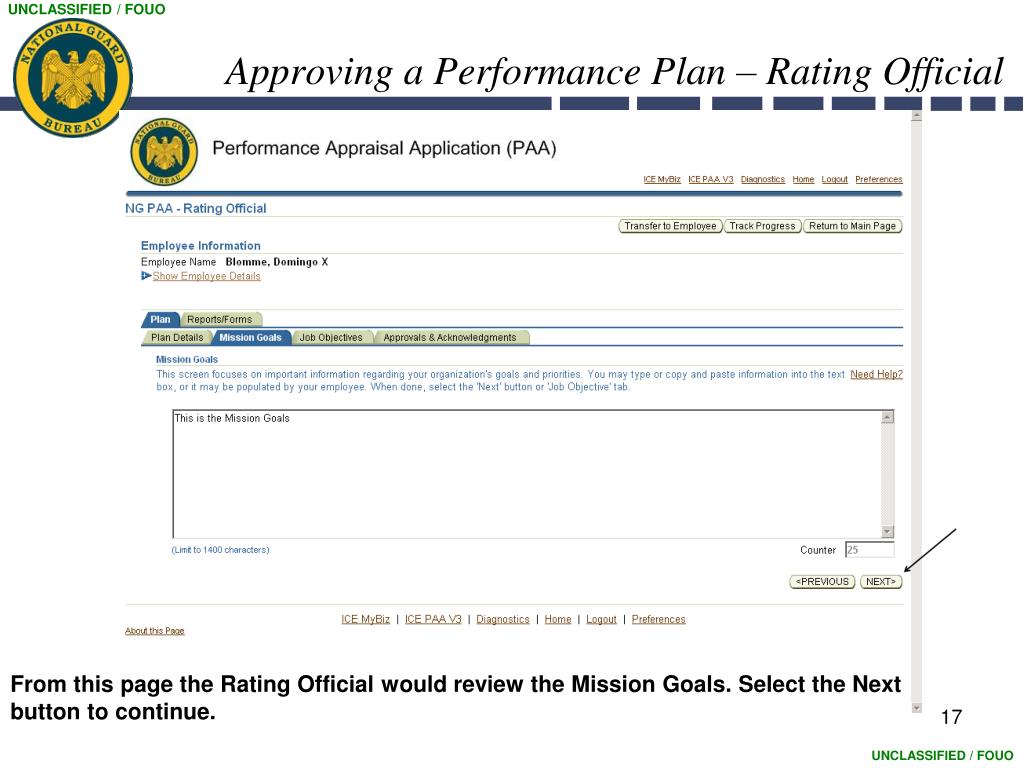Click Logout in the header
The width and height of the screenshot is (1024, 768).
point(835,179)
